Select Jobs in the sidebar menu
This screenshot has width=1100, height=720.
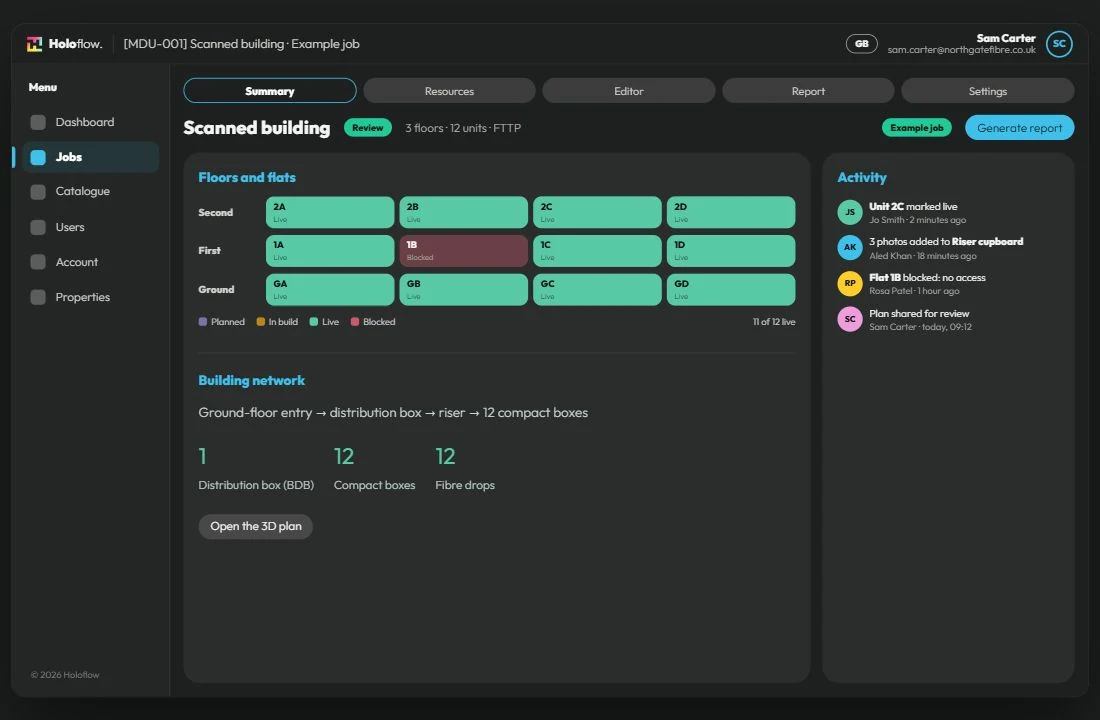[91, 157]
